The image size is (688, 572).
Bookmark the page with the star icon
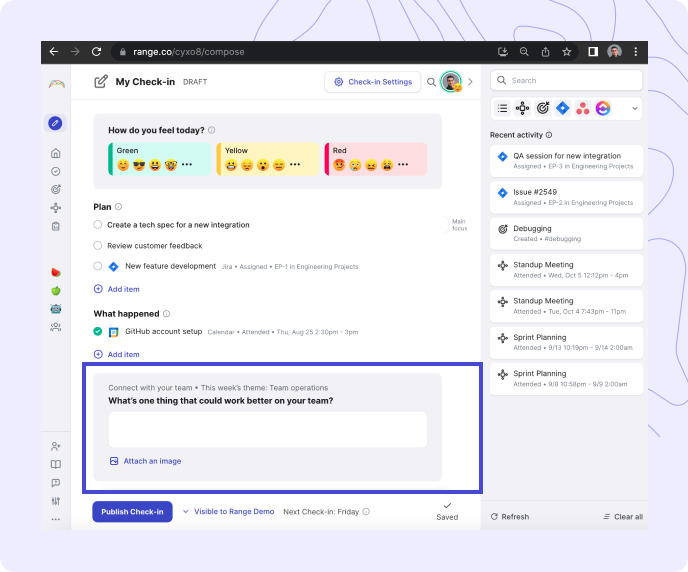(x=566, y=52)
